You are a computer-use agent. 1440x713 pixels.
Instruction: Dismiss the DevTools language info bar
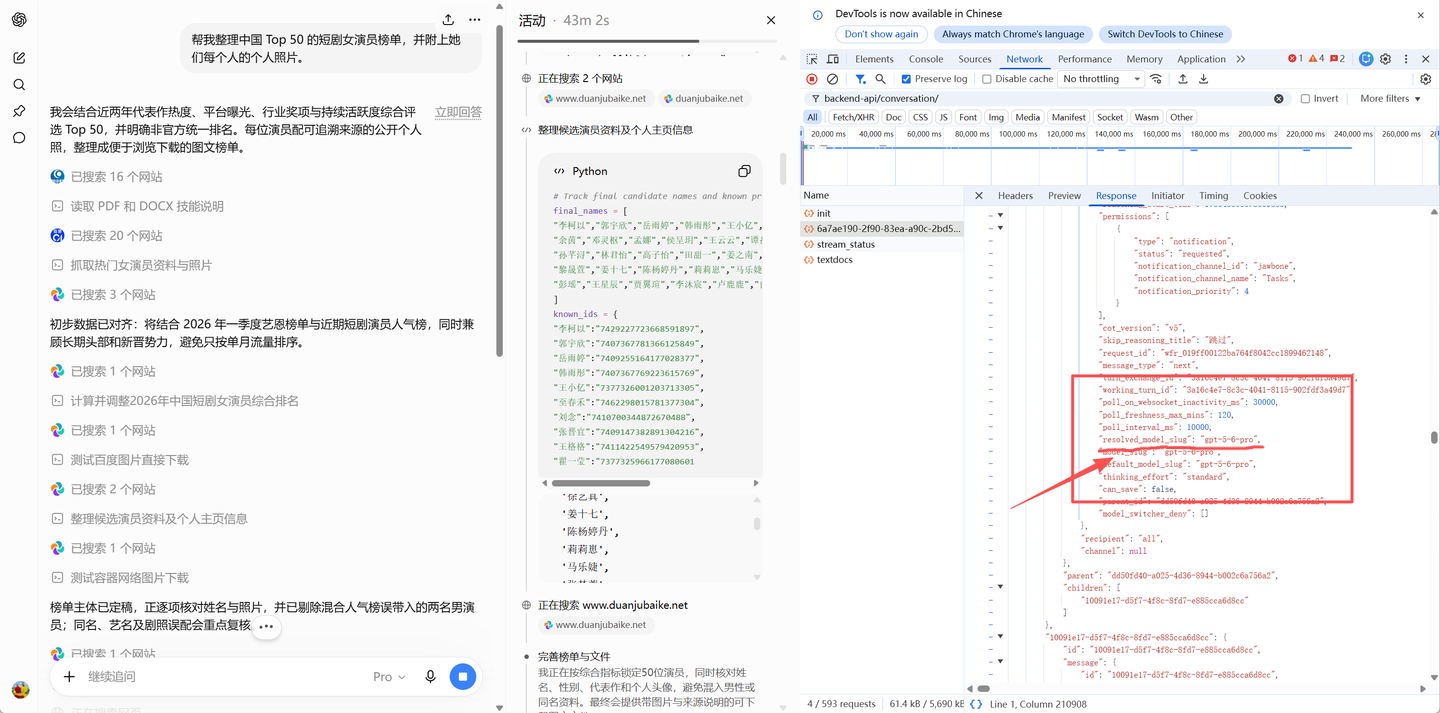click(1421, 15)
